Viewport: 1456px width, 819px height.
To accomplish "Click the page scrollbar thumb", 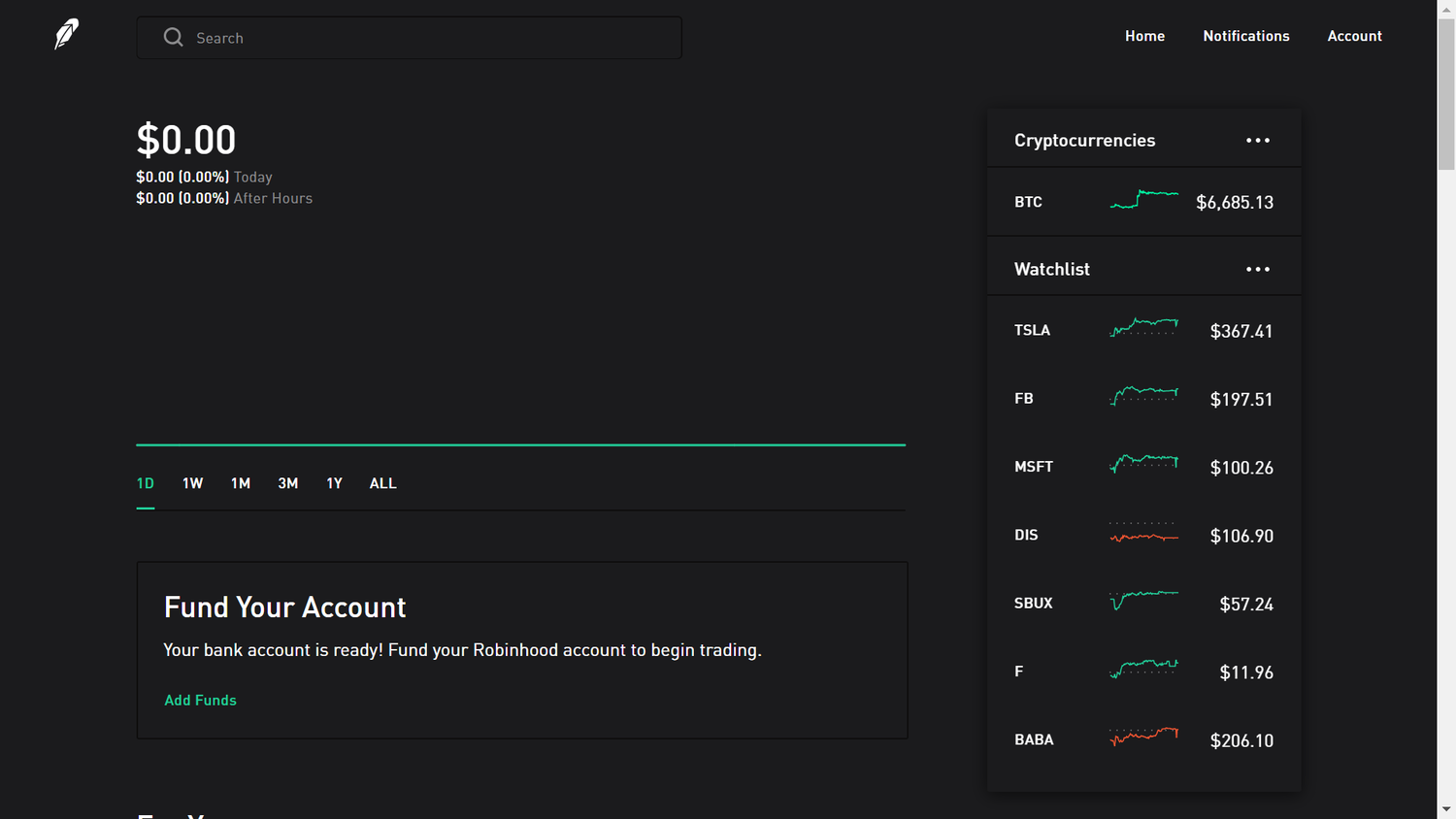I will tap(1446, 94).
